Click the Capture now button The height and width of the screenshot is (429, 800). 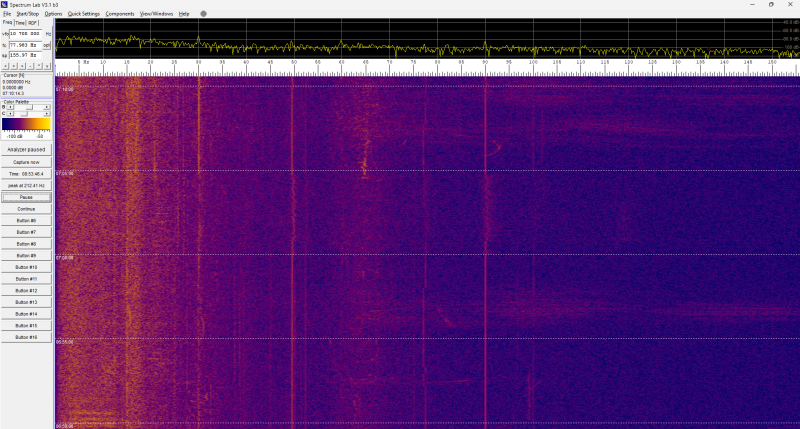point(26,162)
